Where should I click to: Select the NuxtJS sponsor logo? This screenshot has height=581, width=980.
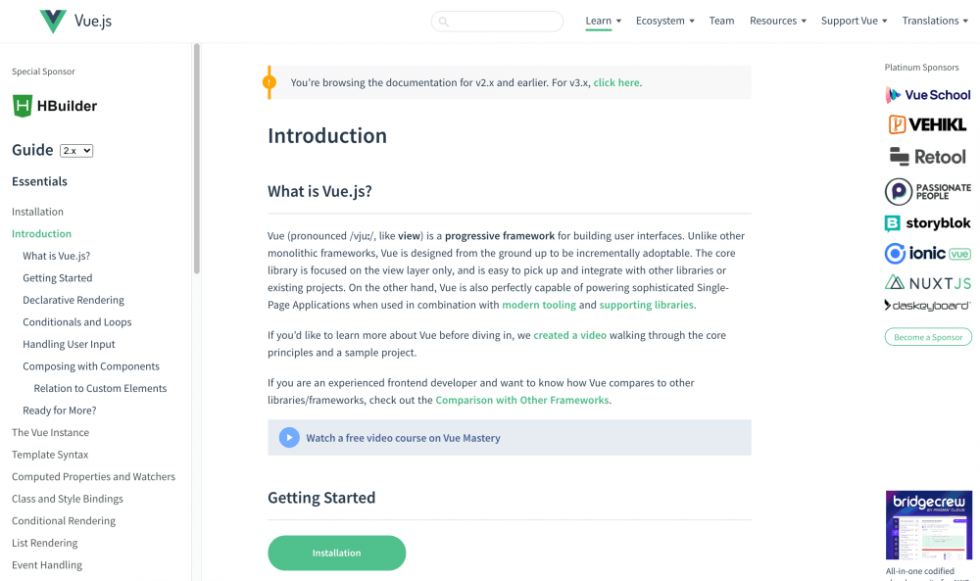tap(928, 283)
